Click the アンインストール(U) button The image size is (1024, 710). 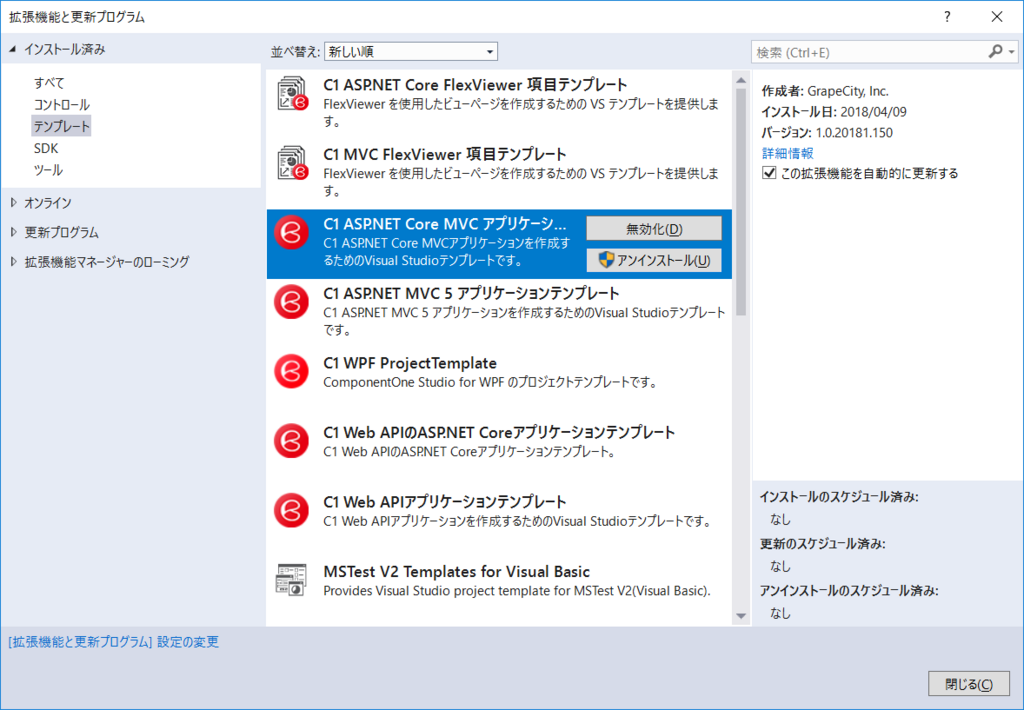tap(654, 260)
